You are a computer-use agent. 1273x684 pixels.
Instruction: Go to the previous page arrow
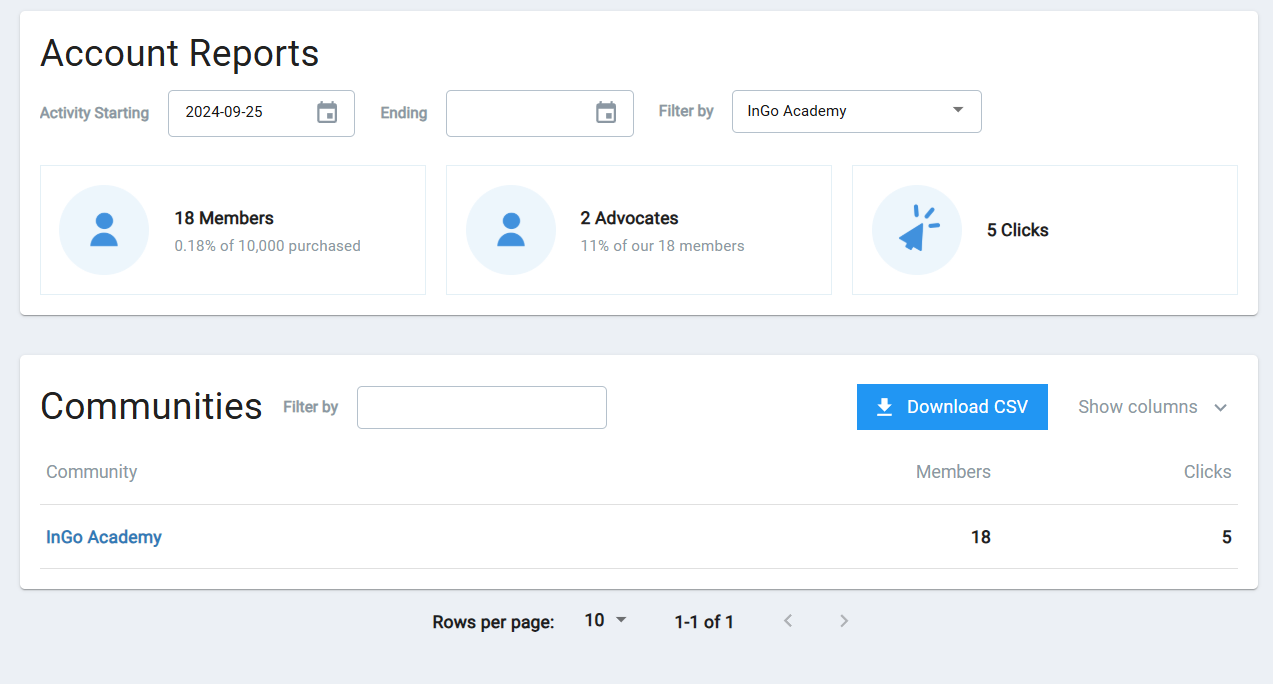coord(788,621)
